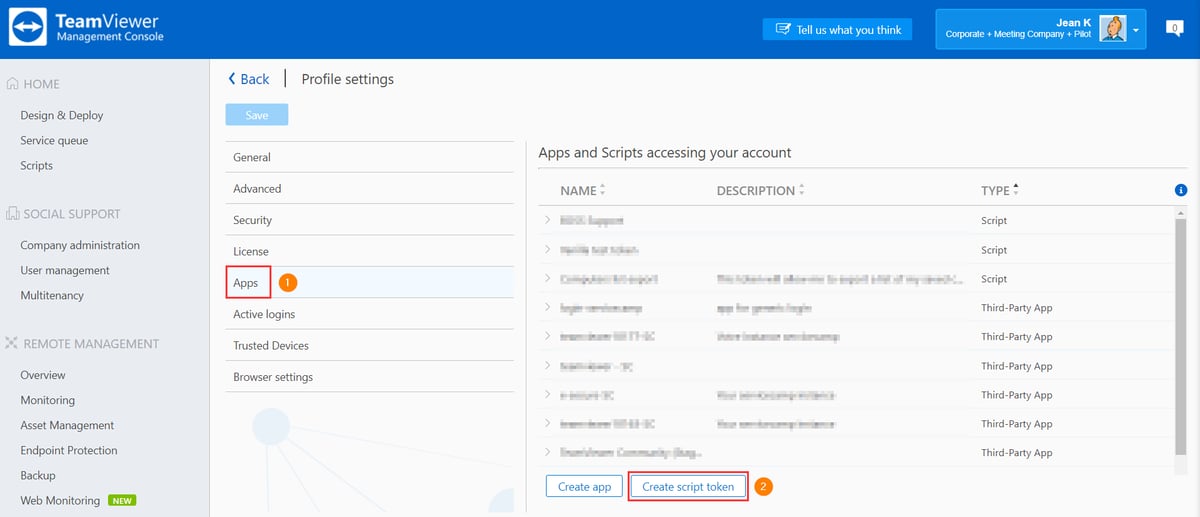Click Jean K's profile avatar
The height and width of the screenshot is (517, 1200).
pyautogui.click(x=1112, y=29)
